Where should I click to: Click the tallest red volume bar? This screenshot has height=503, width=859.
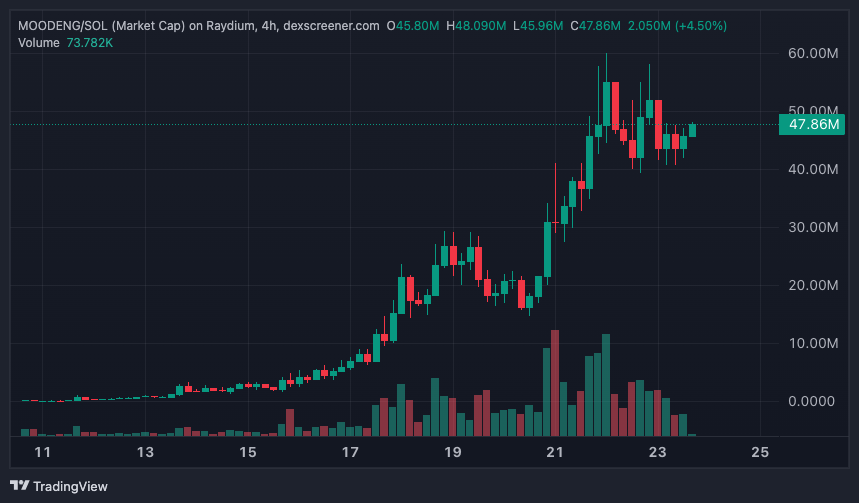pos(555,385)
